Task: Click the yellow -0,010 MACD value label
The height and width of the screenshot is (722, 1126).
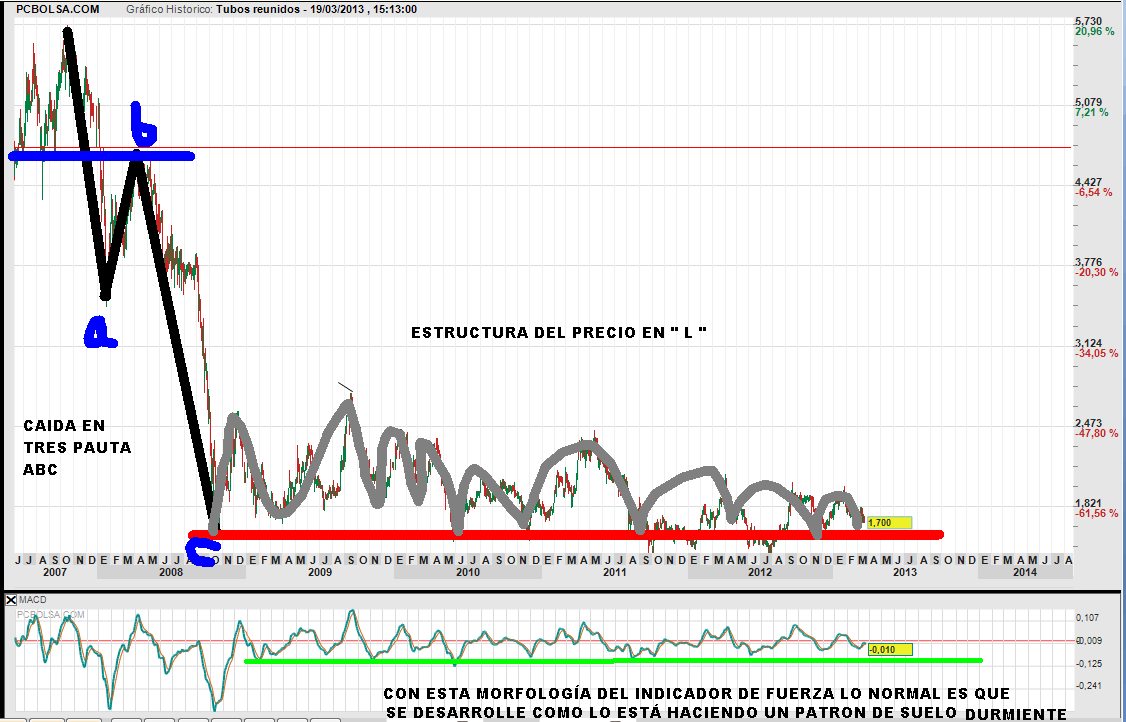Action: 890,649
